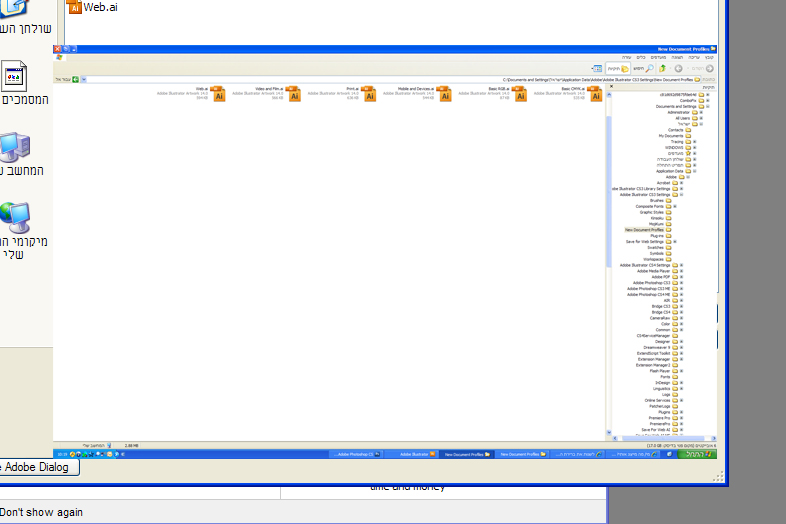
Task: Click inside the address path field
Action: point(392,79)
